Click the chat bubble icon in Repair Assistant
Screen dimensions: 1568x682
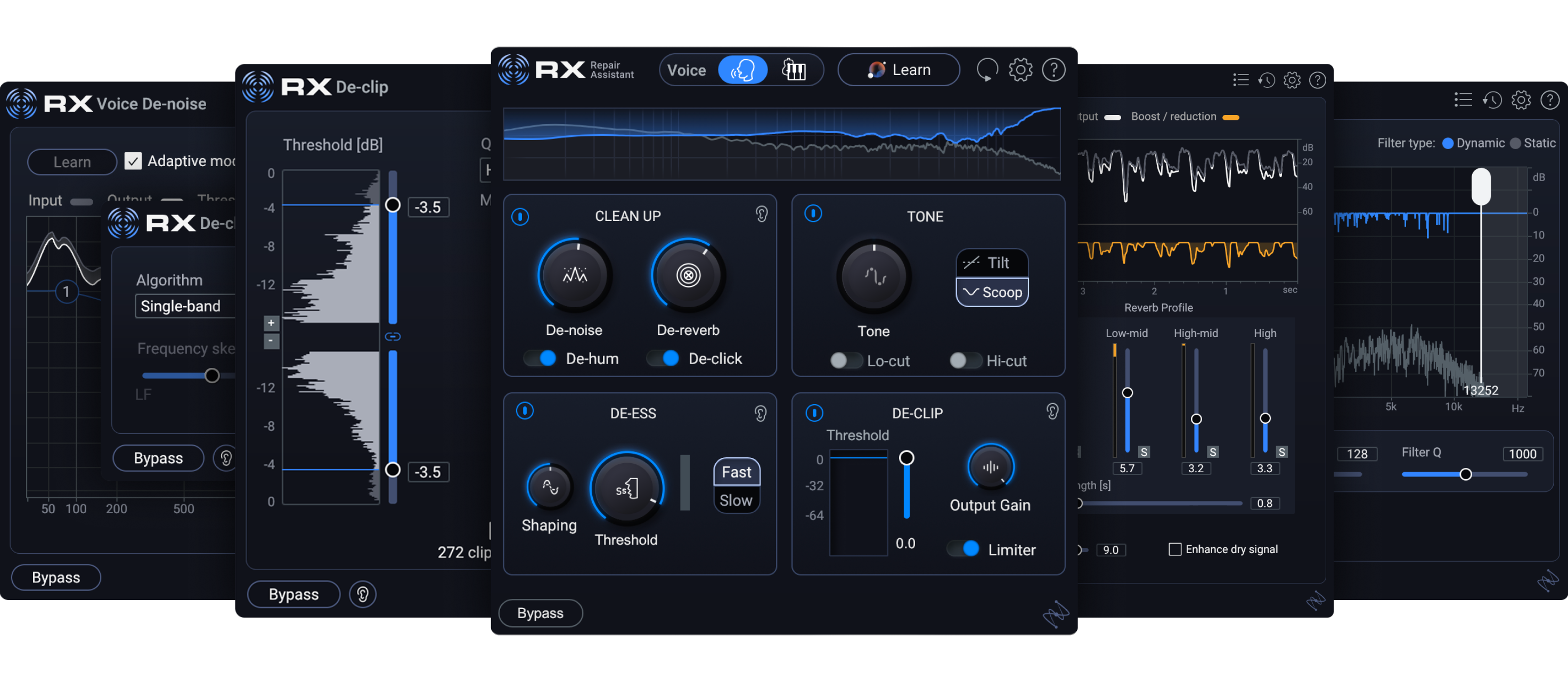(x=987, y=70)
